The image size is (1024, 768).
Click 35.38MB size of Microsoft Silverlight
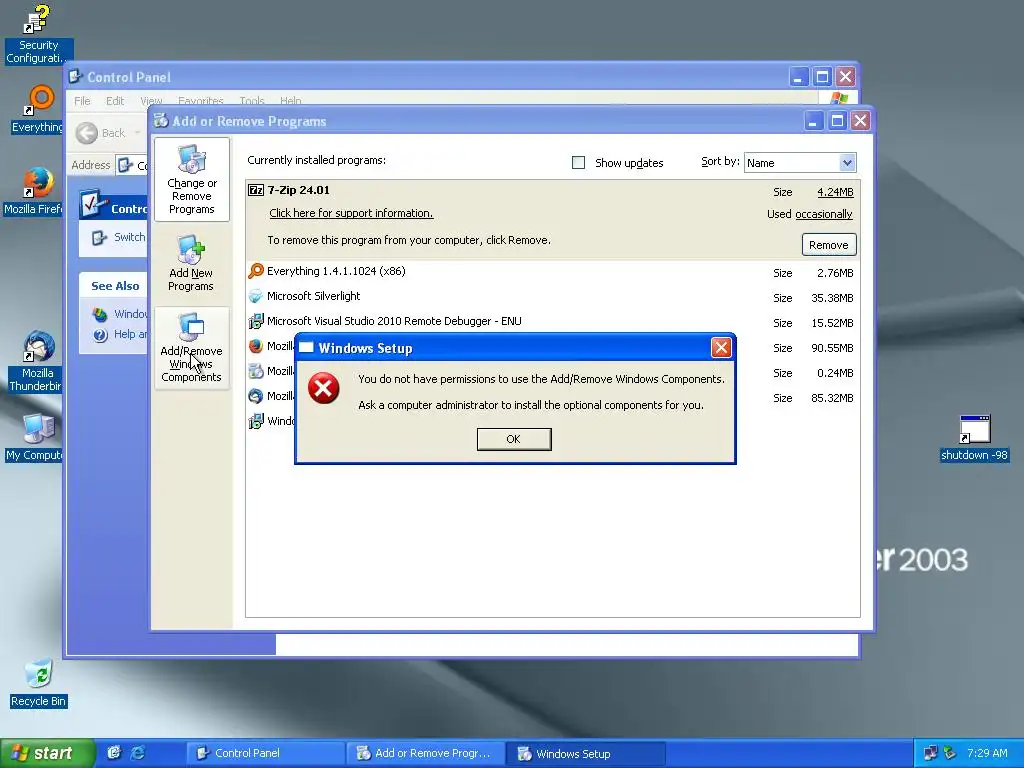point(832,298)
